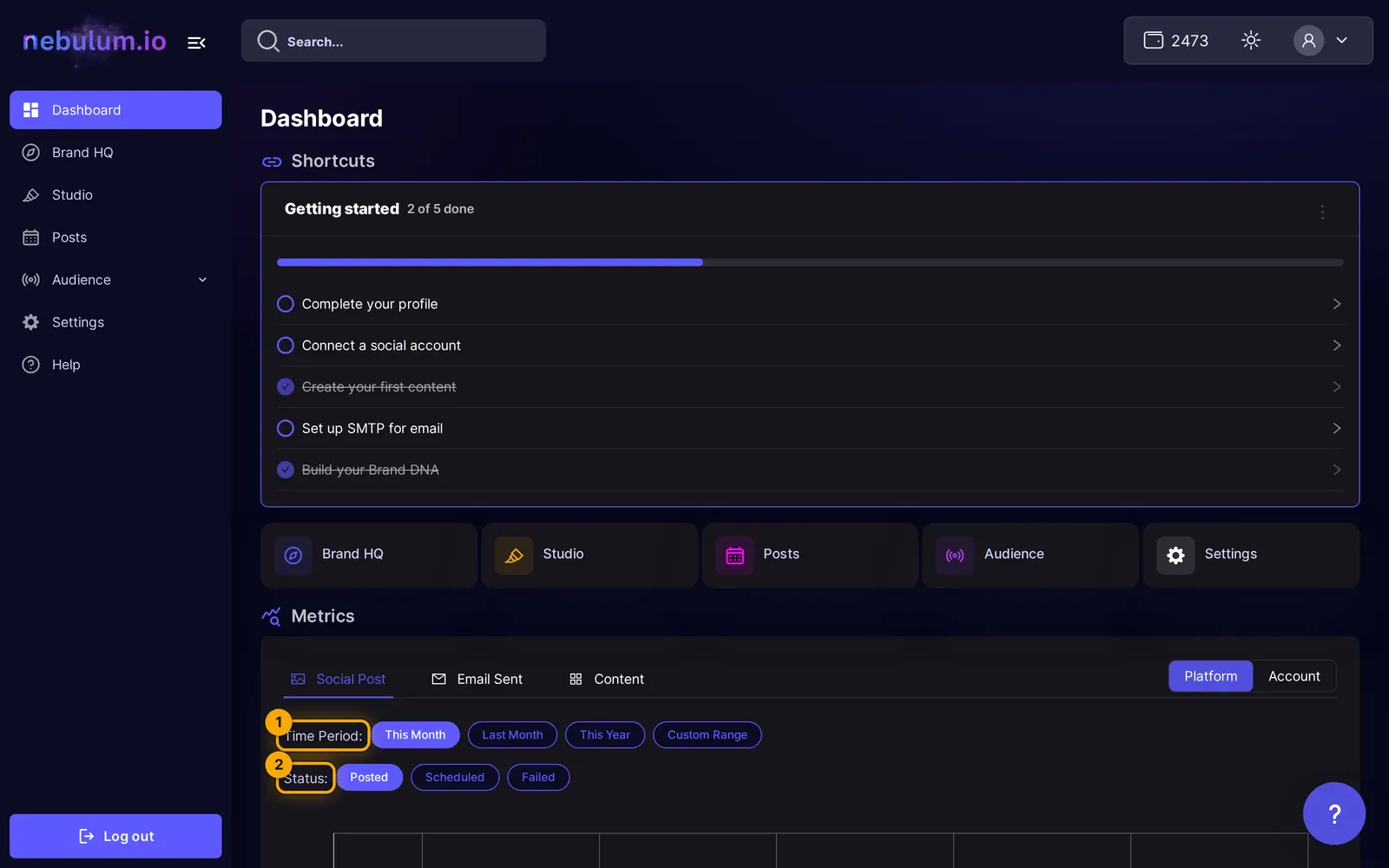
Task: Click the Dashboard grid icon in sidebar
Action: pos(31,110)
